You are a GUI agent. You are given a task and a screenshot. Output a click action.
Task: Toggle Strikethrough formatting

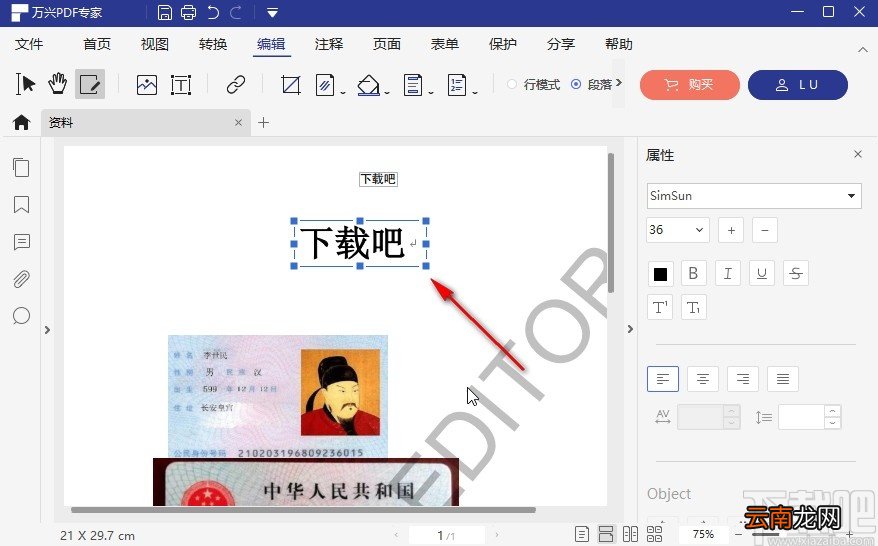click(796, 273)
